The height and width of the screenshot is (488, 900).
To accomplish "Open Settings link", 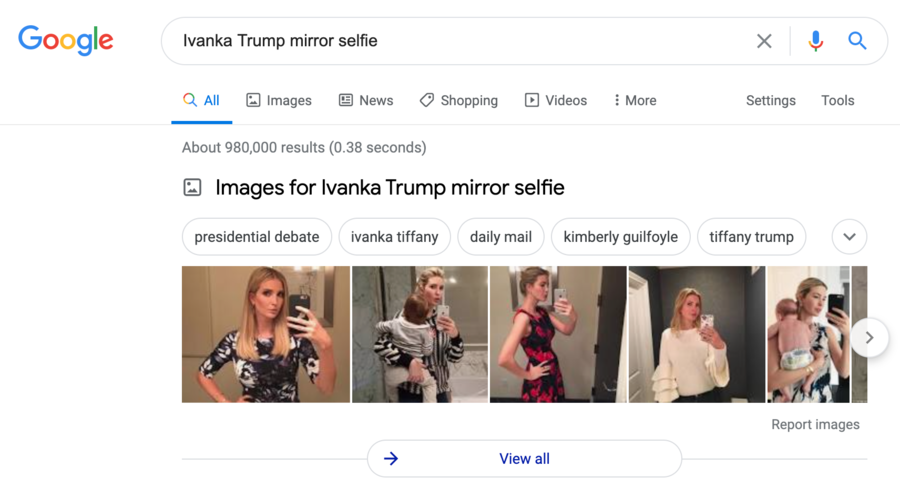I will pos(770,100).
